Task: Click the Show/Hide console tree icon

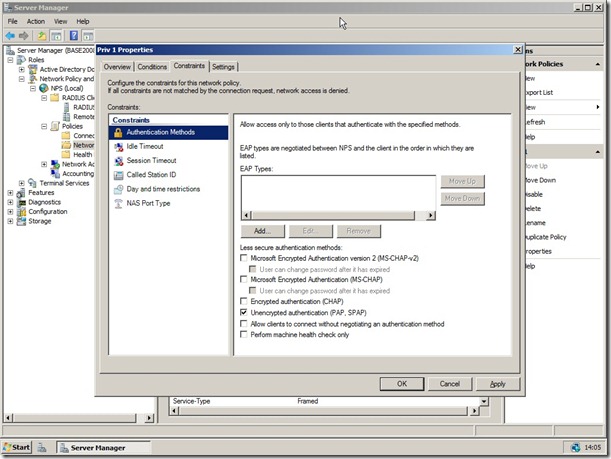Action: tap(57, 36)
